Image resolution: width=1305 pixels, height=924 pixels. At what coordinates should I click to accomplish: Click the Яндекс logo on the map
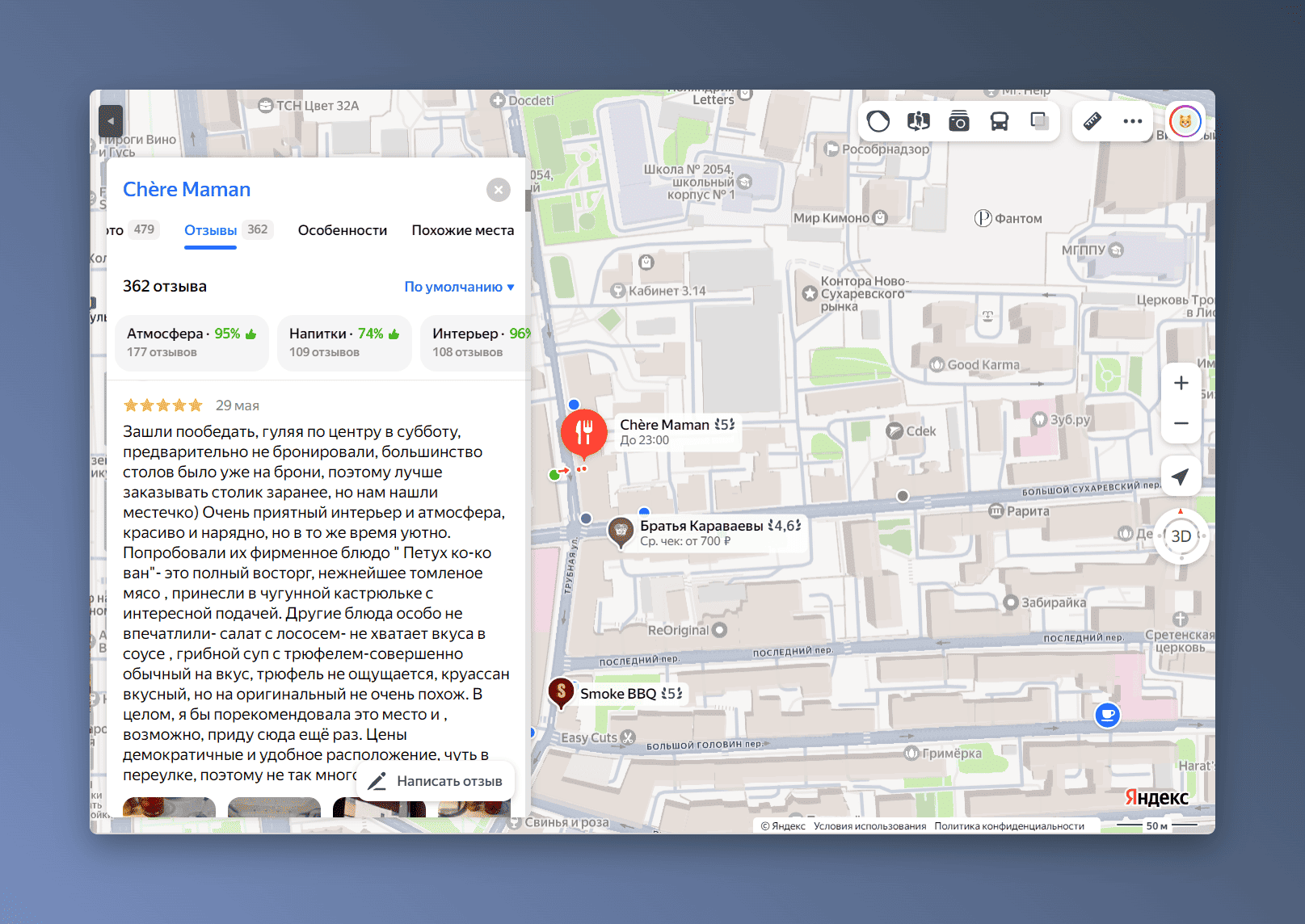pos(1156,798)
